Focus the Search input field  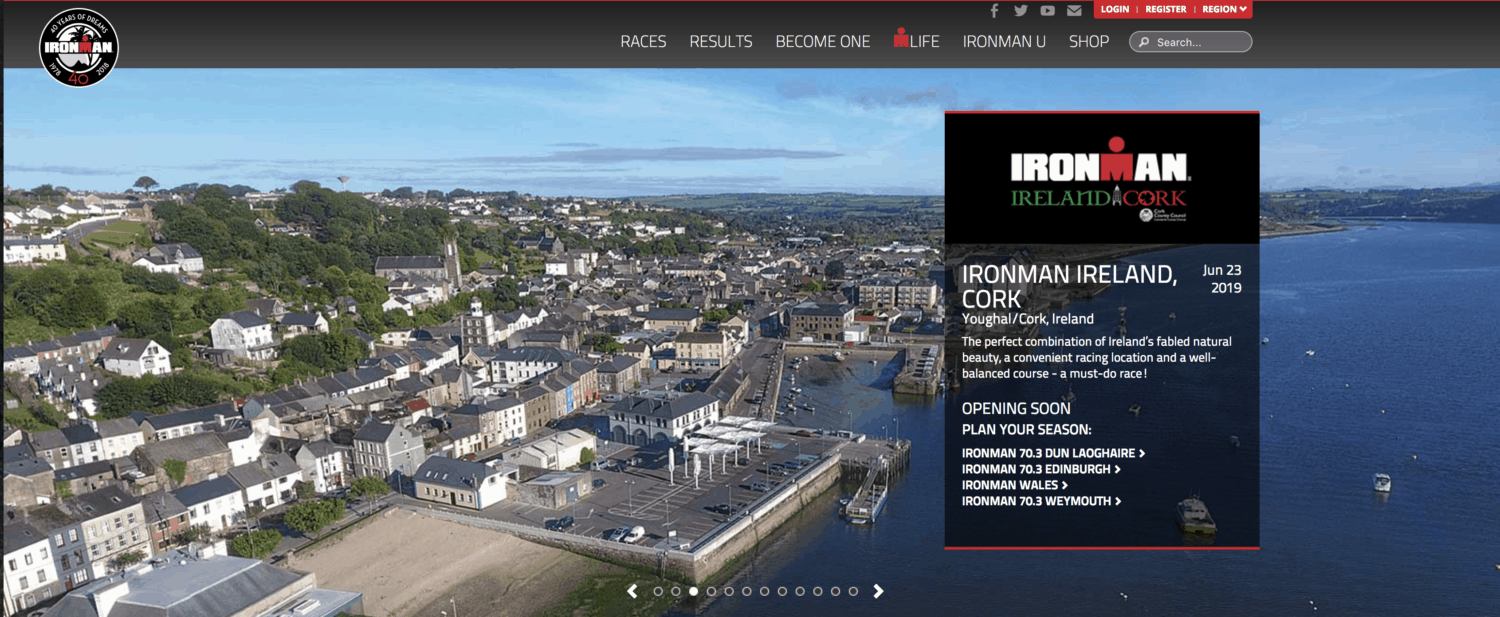[1190, 42]
